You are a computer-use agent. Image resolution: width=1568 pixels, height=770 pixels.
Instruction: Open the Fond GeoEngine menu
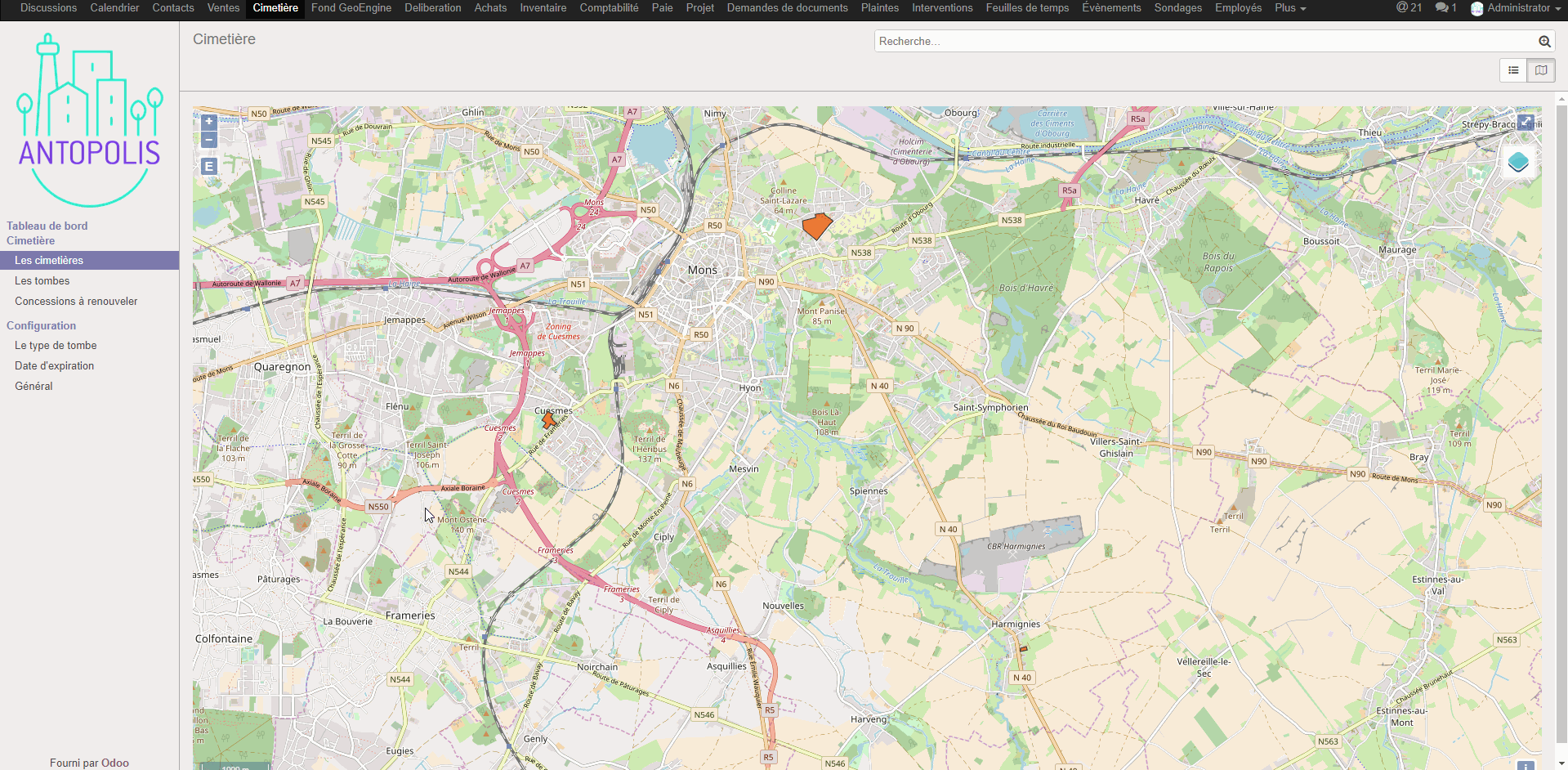click(351, 8)
